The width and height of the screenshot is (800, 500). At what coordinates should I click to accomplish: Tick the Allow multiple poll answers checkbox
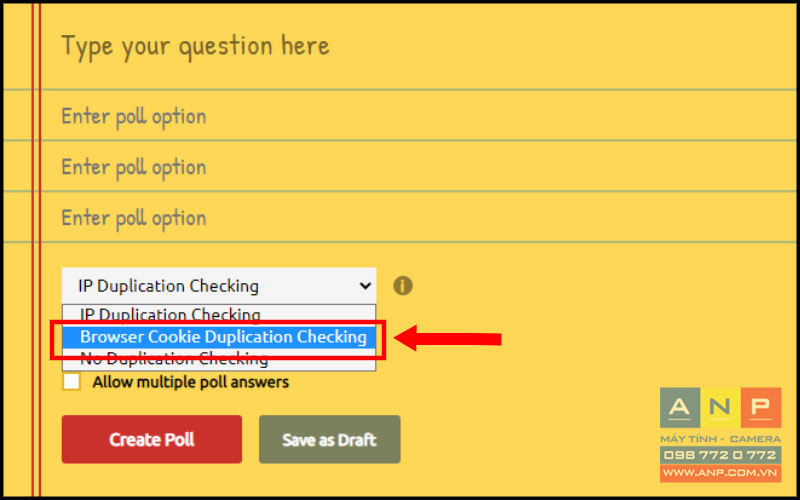tap(71, 382)
